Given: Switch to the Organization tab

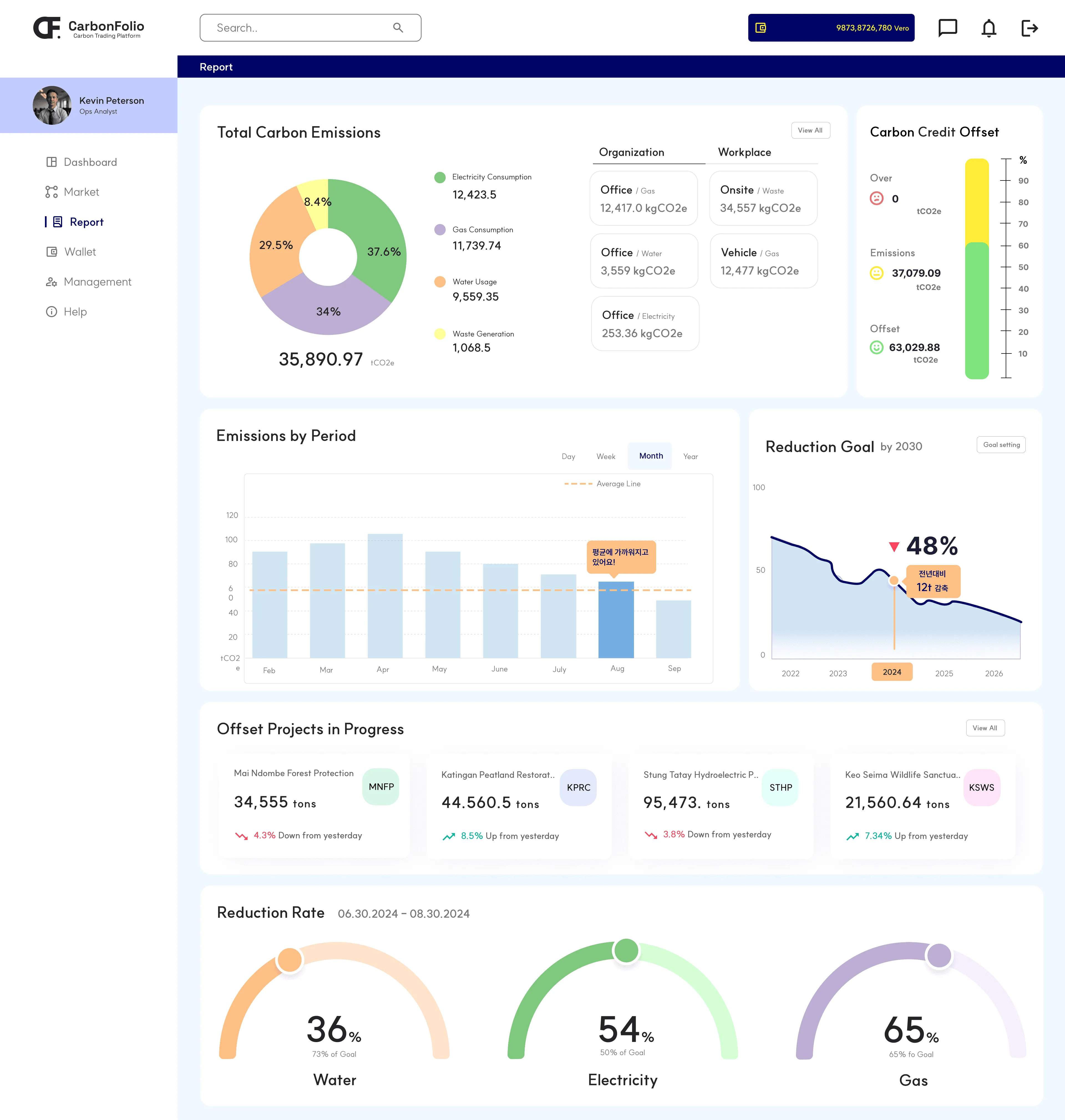Looking at the screenshot, I should point(631,153).
